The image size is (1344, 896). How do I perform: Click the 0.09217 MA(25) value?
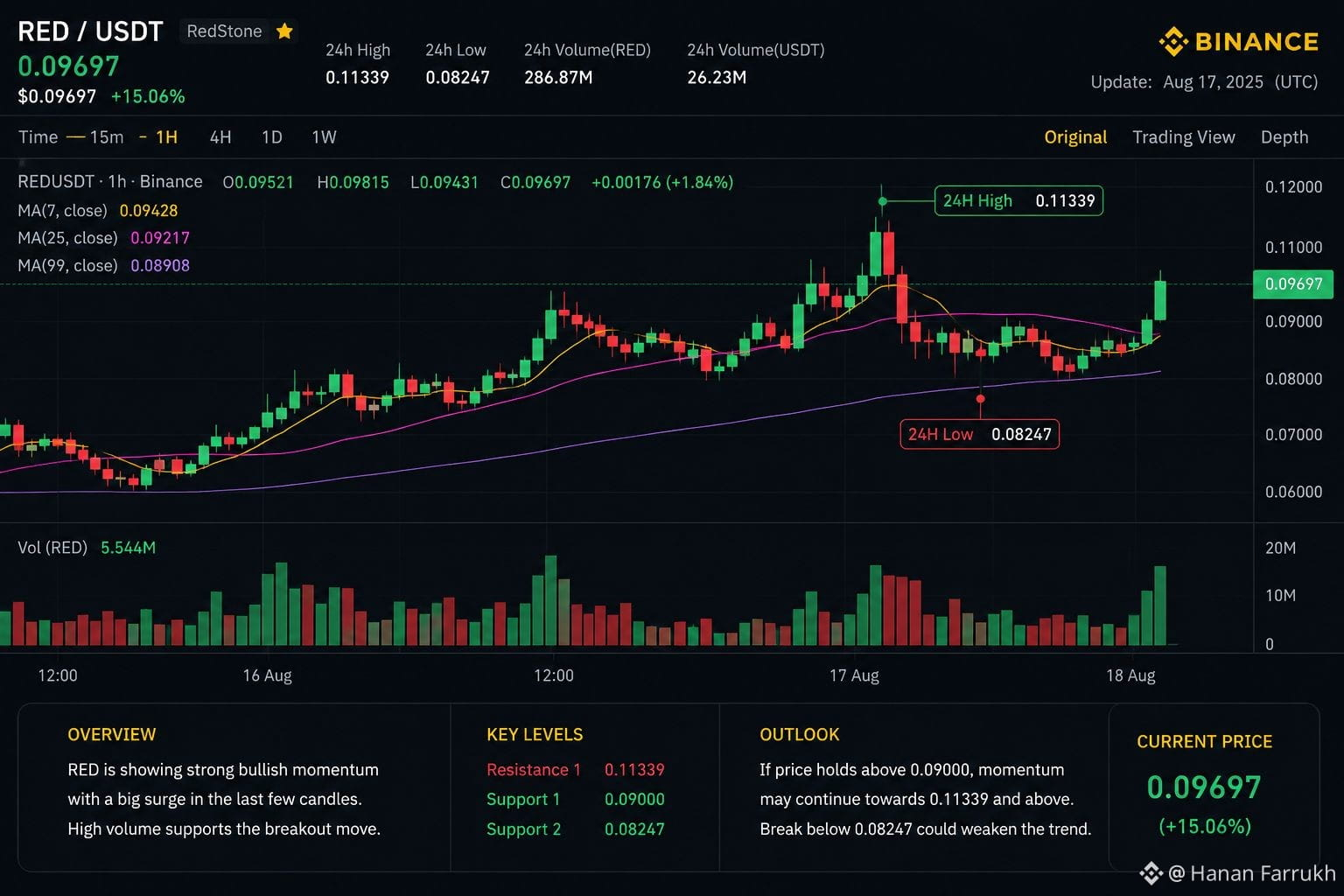click(x=160, y=238)
